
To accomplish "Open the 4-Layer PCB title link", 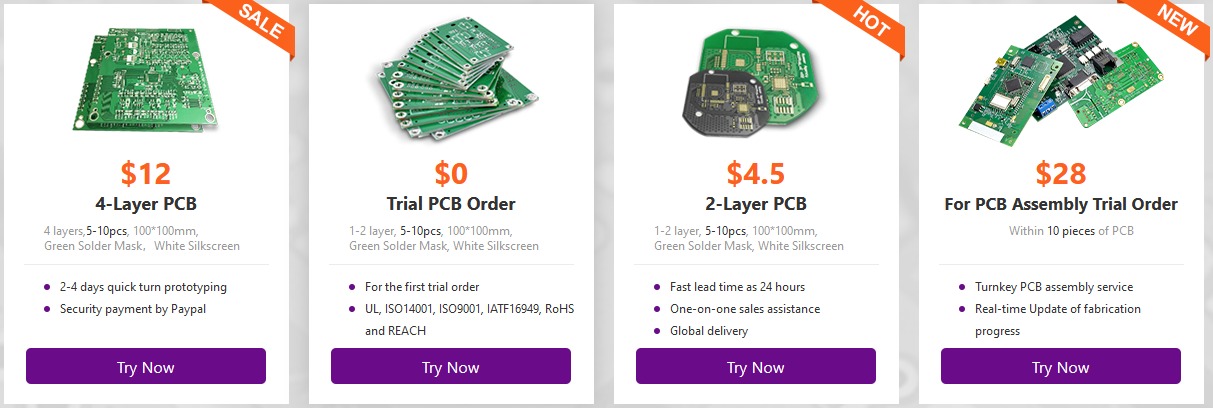I will point(146,204).
